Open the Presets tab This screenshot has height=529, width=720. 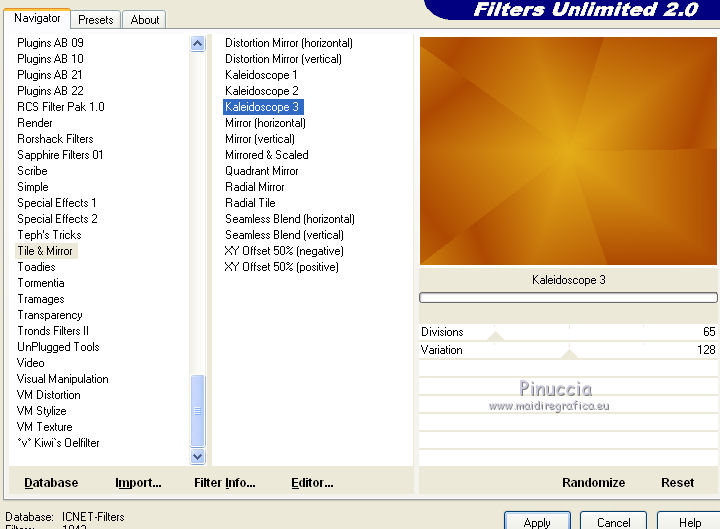96,20
